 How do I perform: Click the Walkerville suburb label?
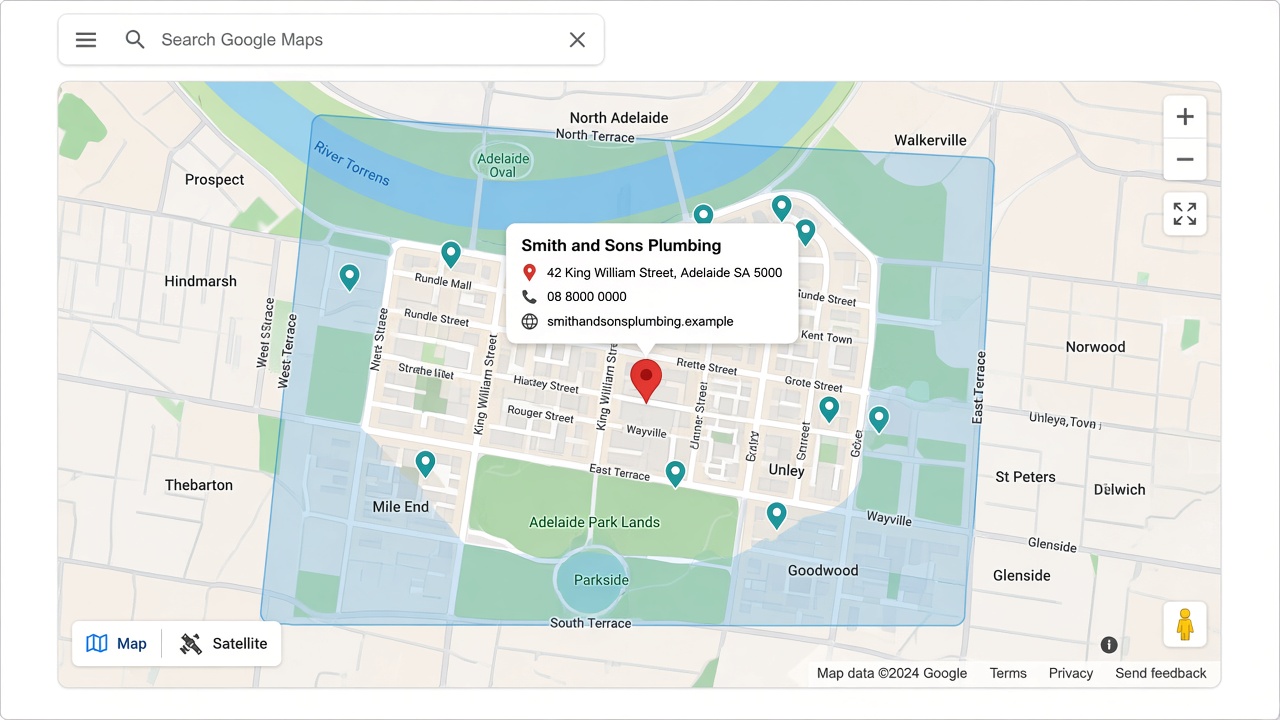pyautogui.click(x=930, y=140)
